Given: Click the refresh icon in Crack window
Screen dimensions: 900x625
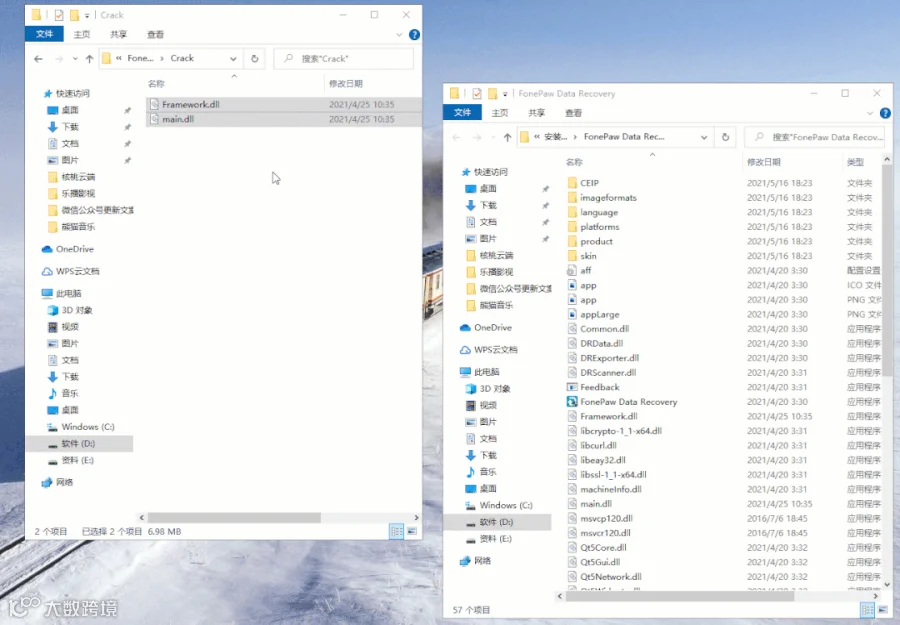Looking at the screenshot, I should tap(255, 59).
